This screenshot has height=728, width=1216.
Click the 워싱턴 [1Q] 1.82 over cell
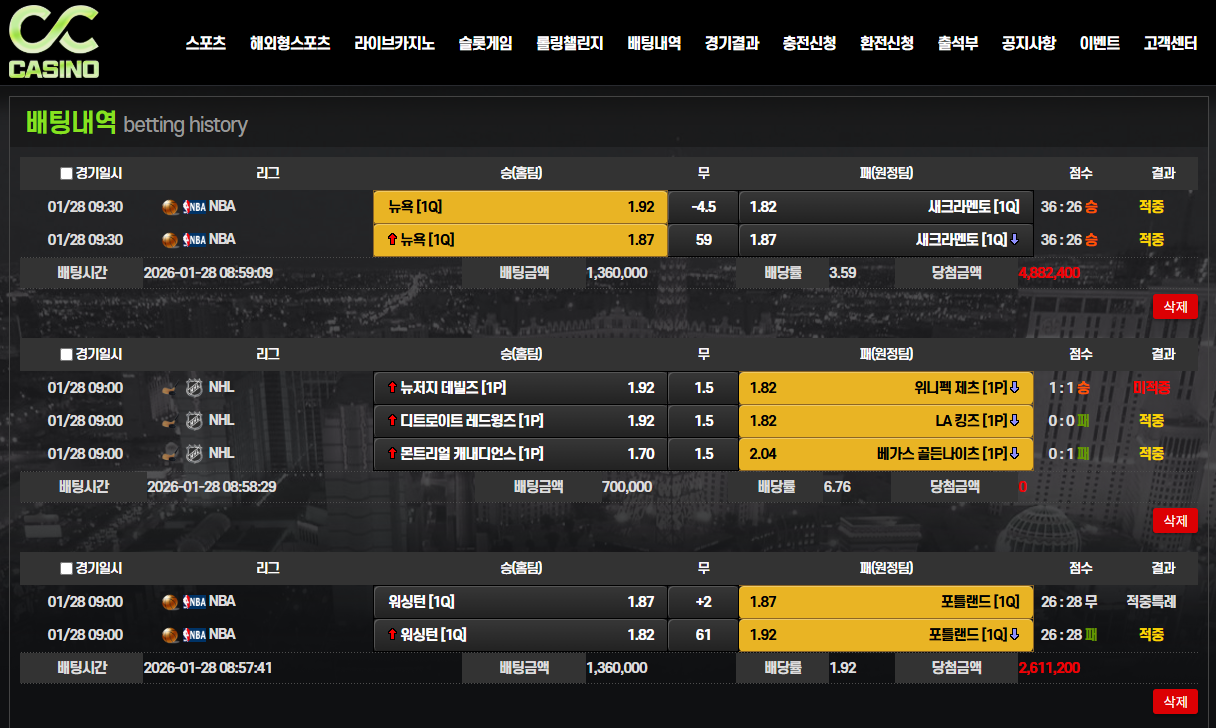pos(520,635)
